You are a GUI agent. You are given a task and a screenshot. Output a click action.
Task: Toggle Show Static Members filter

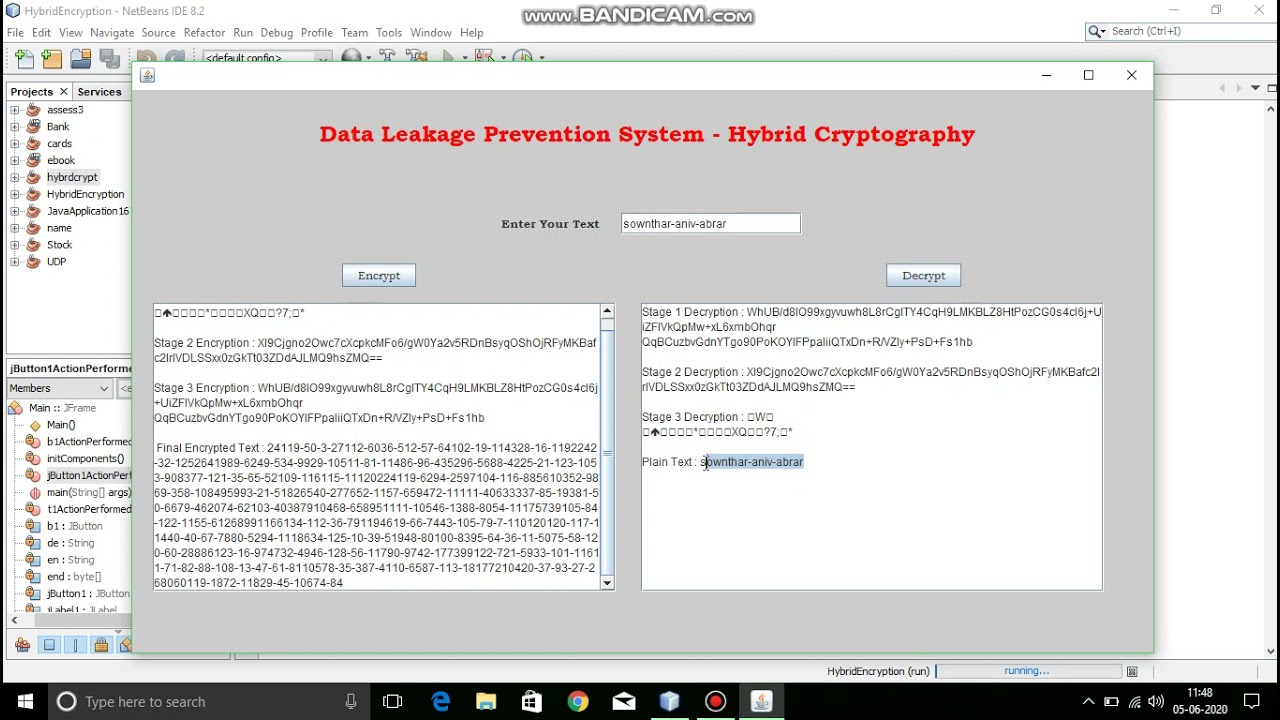[75, 645]
